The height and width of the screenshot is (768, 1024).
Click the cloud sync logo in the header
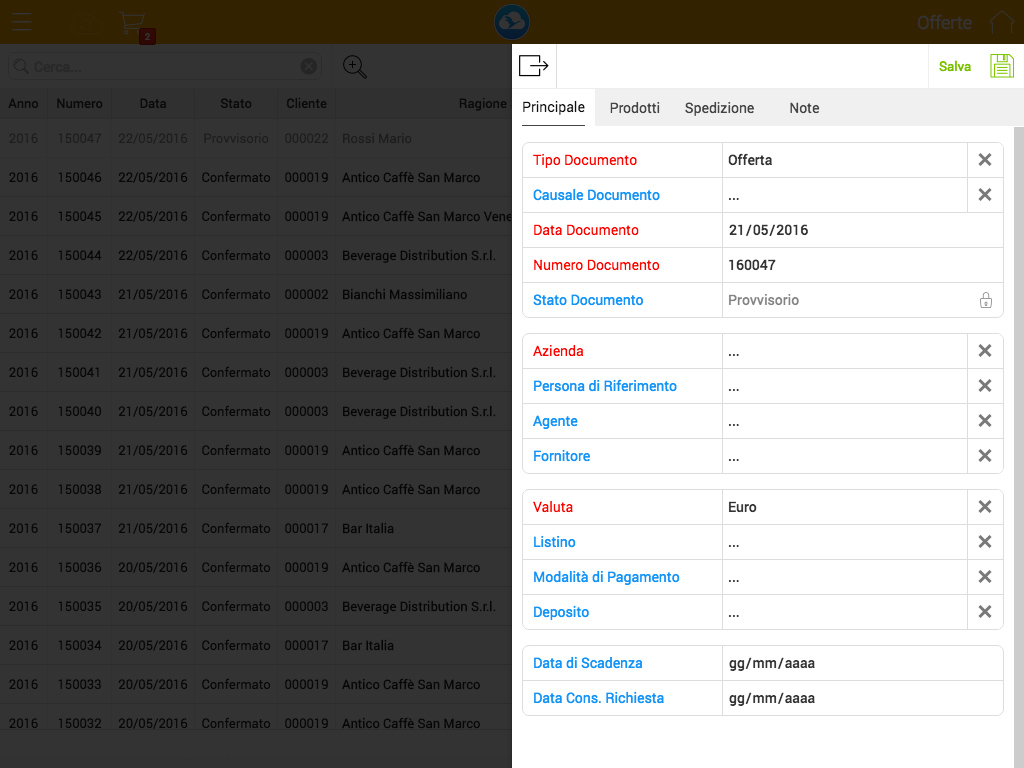pyautogui.click(x=512, y=22)
